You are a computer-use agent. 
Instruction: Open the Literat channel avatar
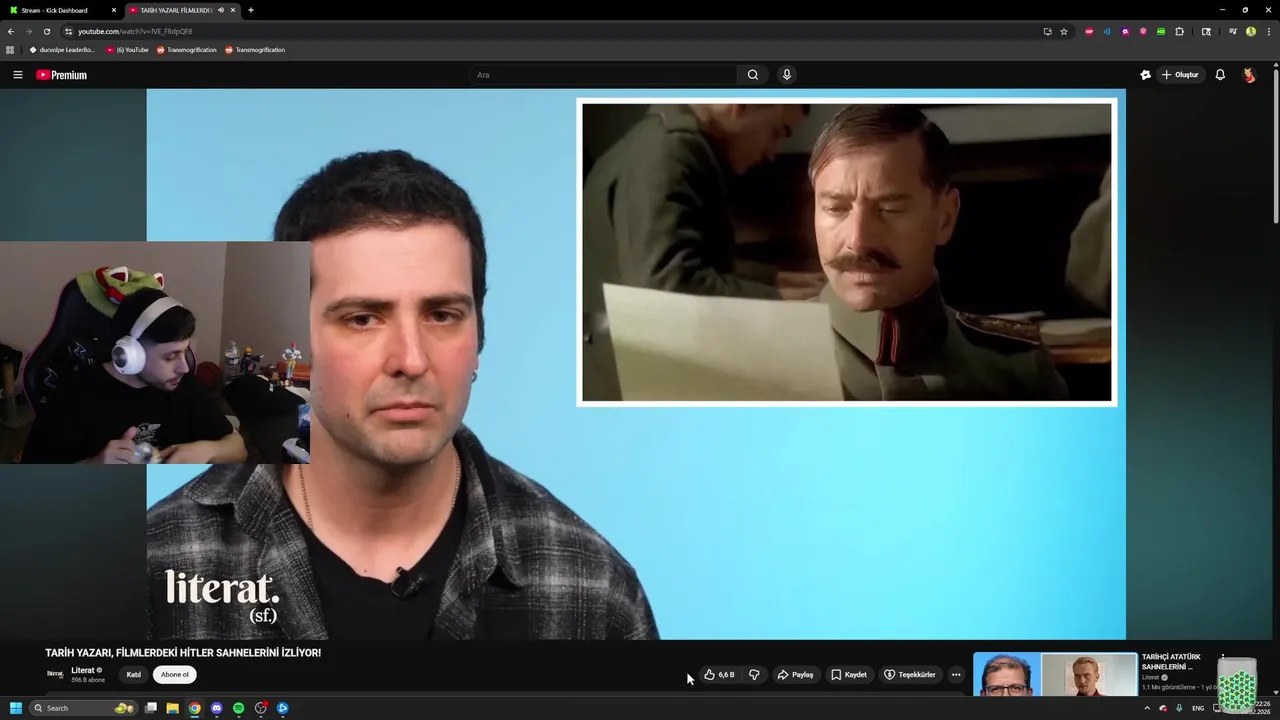coord(56,674)
